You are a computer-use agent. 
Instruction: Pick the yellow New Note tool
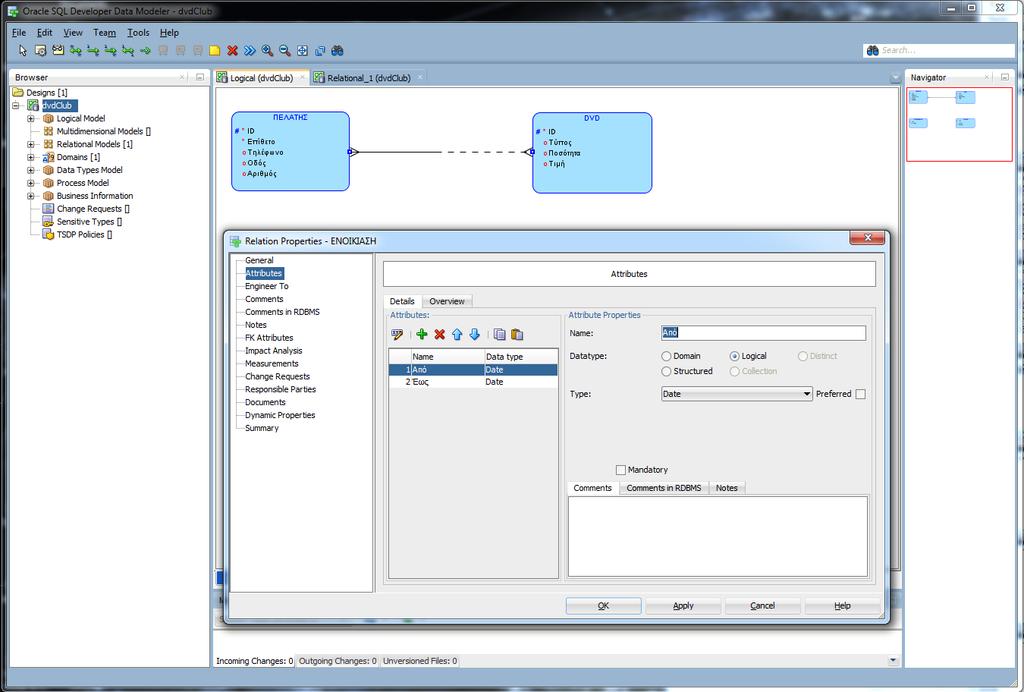click(215, 50)
